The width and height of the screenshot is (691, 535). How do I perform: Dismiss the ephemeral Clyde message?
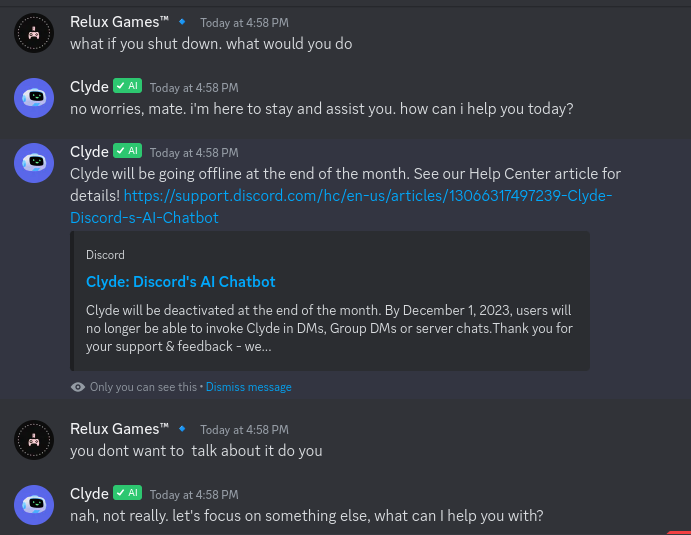pyautogui.click(x=249, y=387)
